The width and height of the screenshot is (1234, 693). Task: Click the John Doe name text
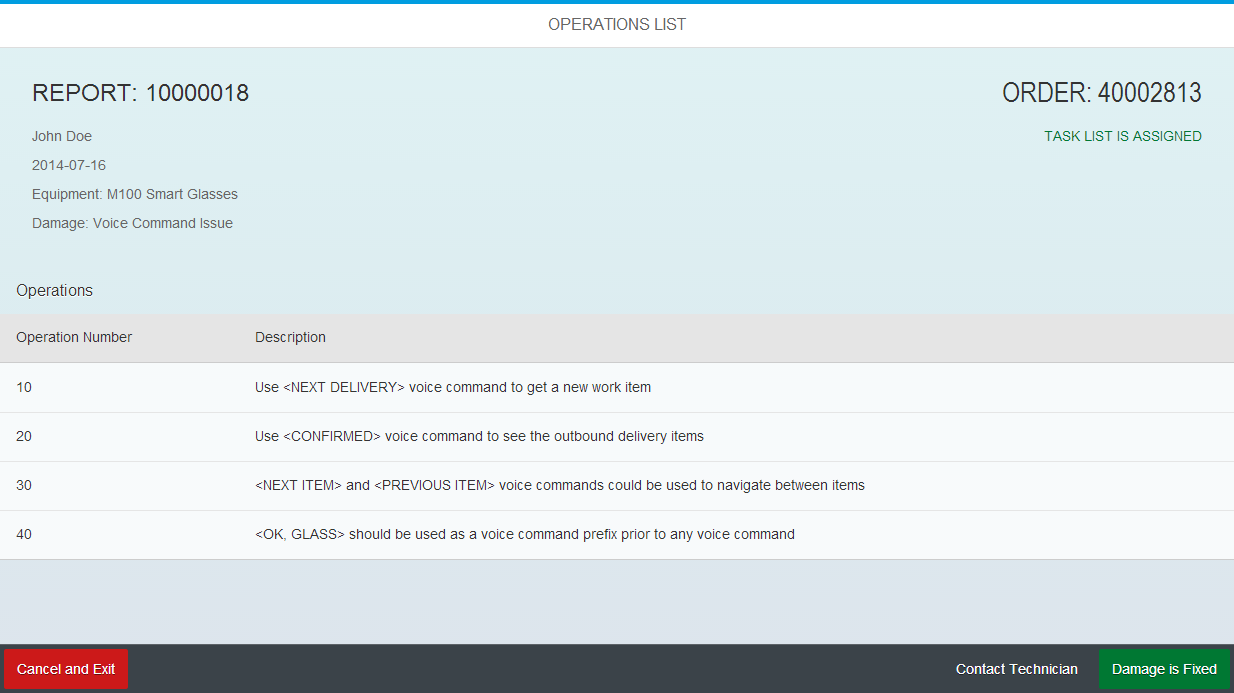(x=62, y=136)
